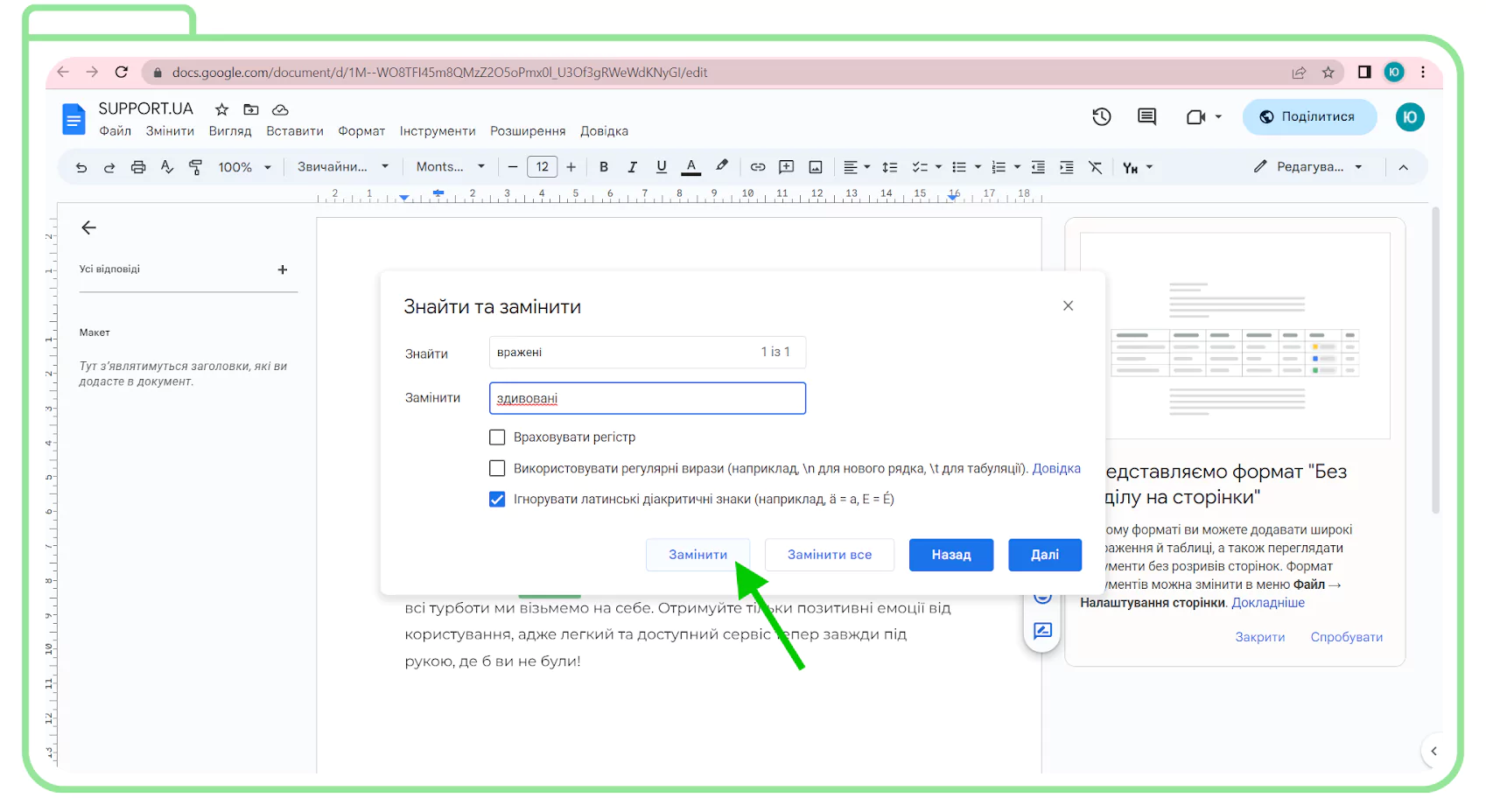Enable Використовувати регулярні вирази checkbox
The height and width of the screenshot is (812, 1486).
(497, 468)
